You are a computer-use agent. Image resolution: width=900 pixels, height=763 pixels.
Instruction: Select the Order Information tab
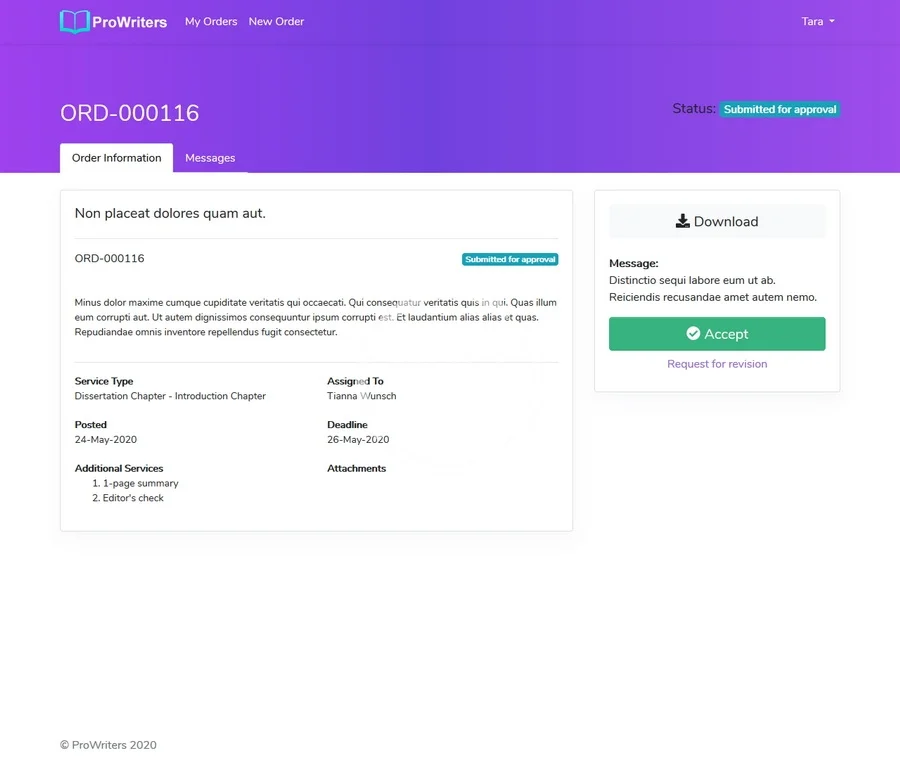[x=116, y=158]
